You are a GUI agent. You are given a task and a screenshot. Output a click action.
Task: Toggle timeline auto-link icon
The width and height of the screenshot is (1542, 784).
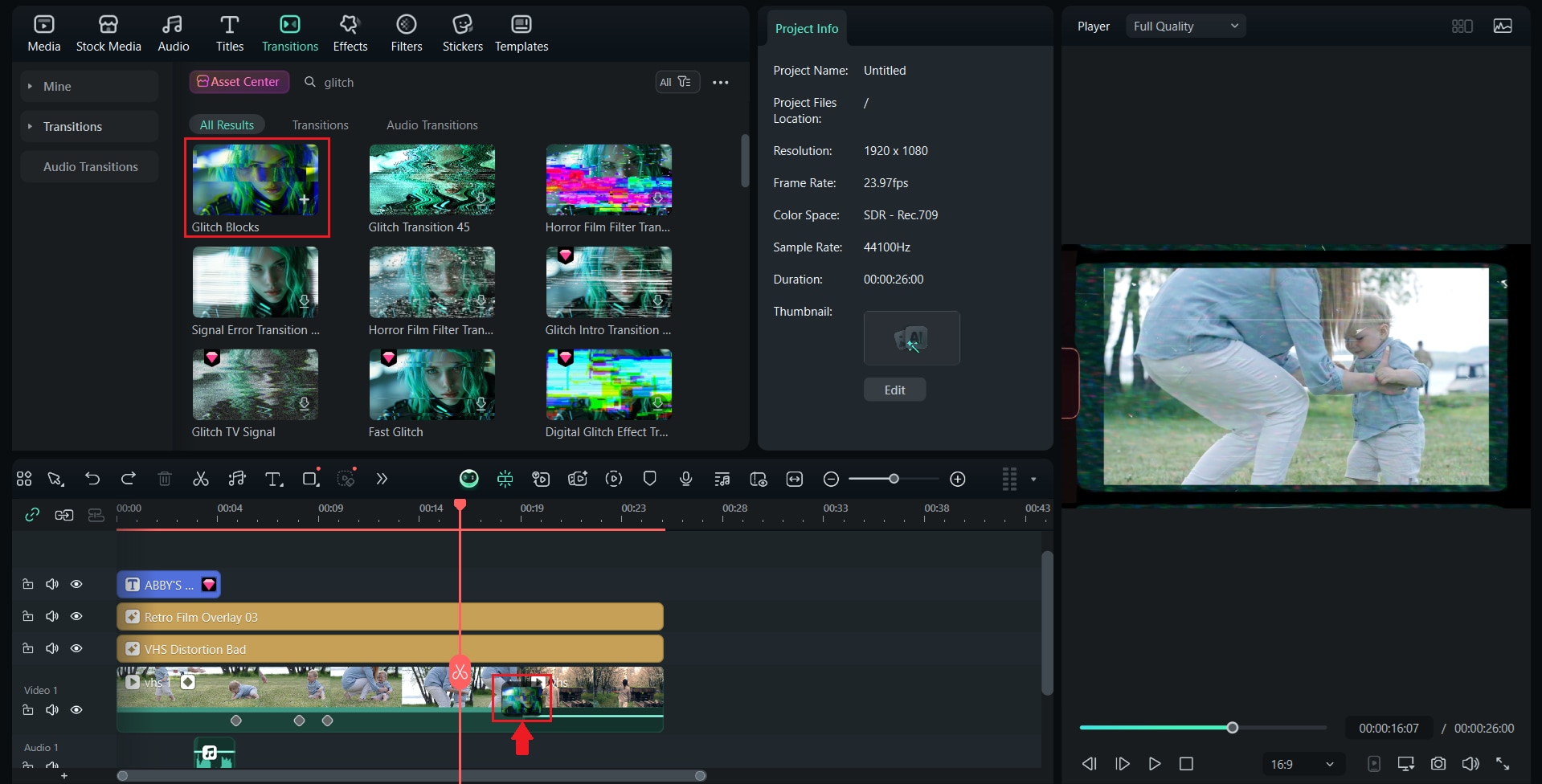pos(32,515)
